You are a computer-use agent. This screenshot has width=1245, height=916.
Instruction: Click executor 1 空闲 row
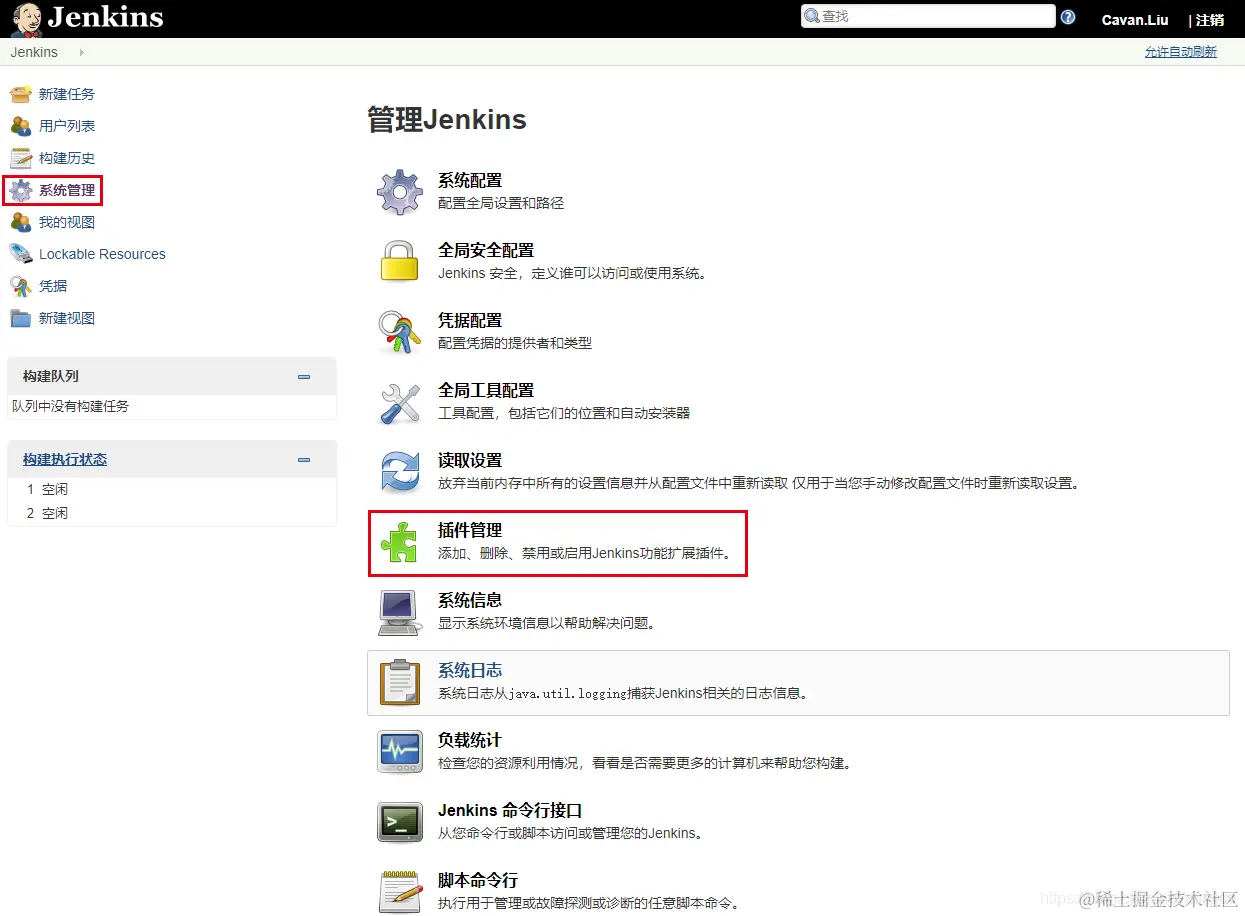(172, 489)
